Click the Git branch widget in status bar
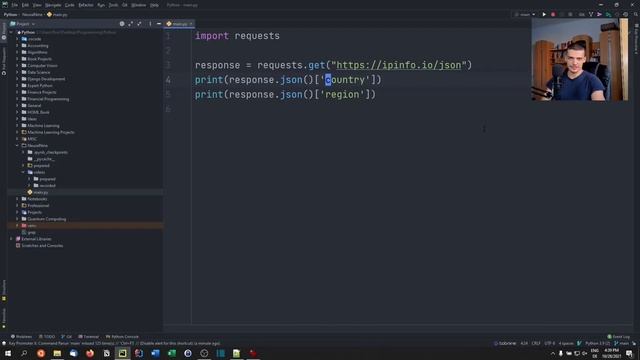 [x=622, y=343]
